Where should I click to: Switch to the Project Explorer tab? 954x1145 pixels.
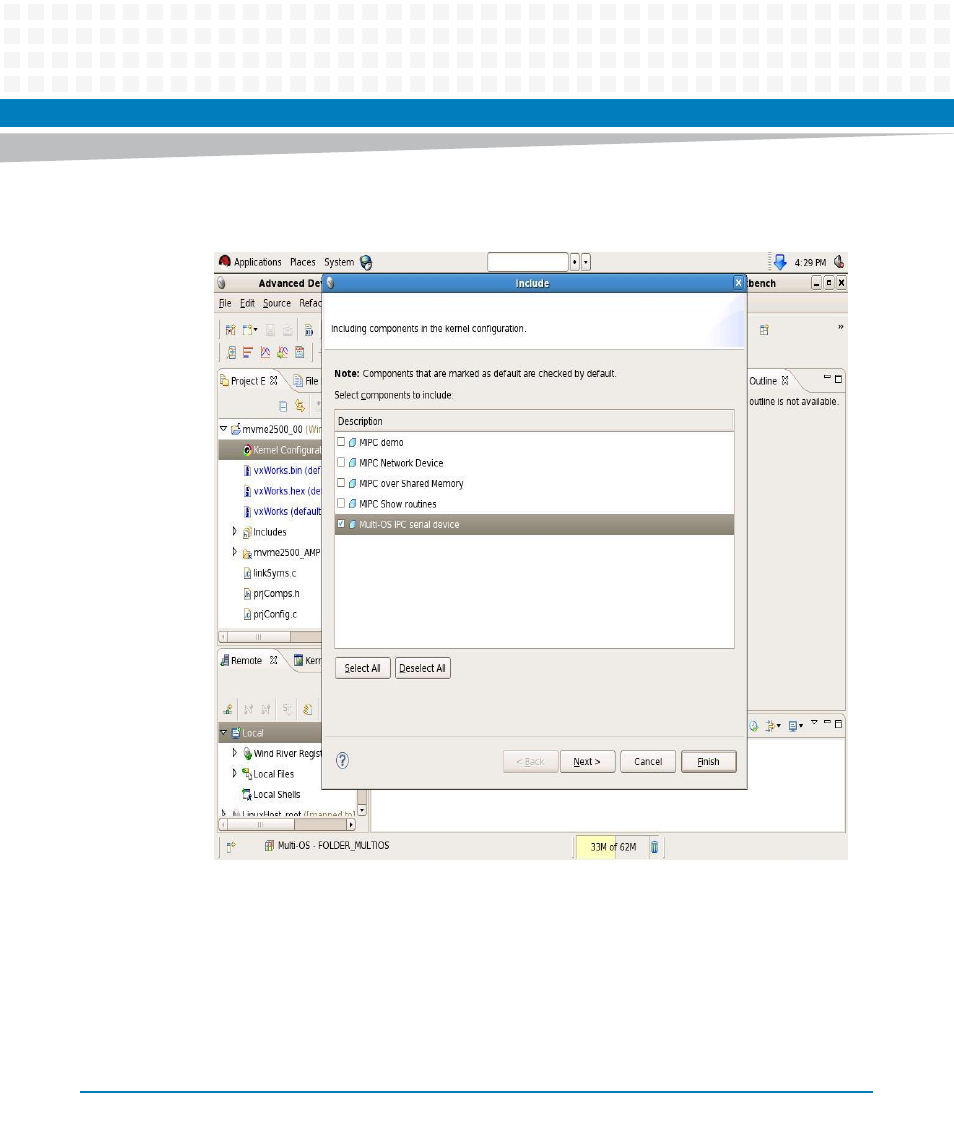(x=249, y=380)
